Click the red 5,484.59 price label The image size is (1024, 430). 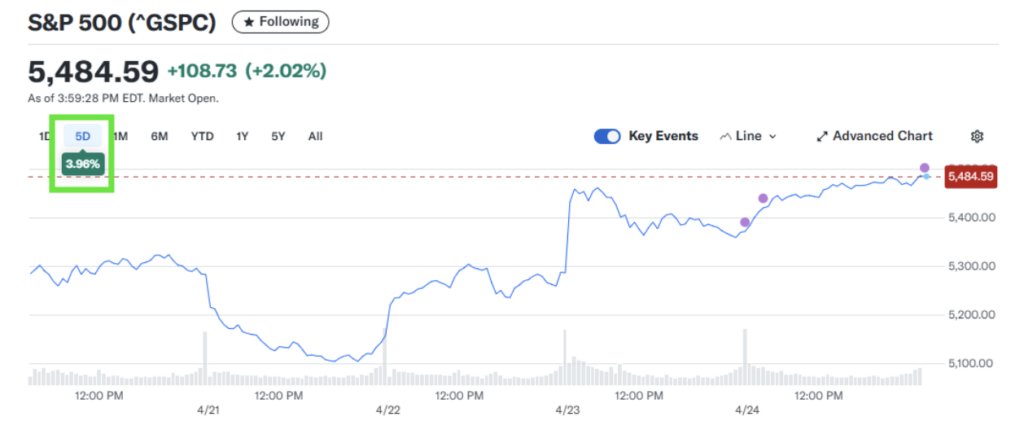(971, 176)
